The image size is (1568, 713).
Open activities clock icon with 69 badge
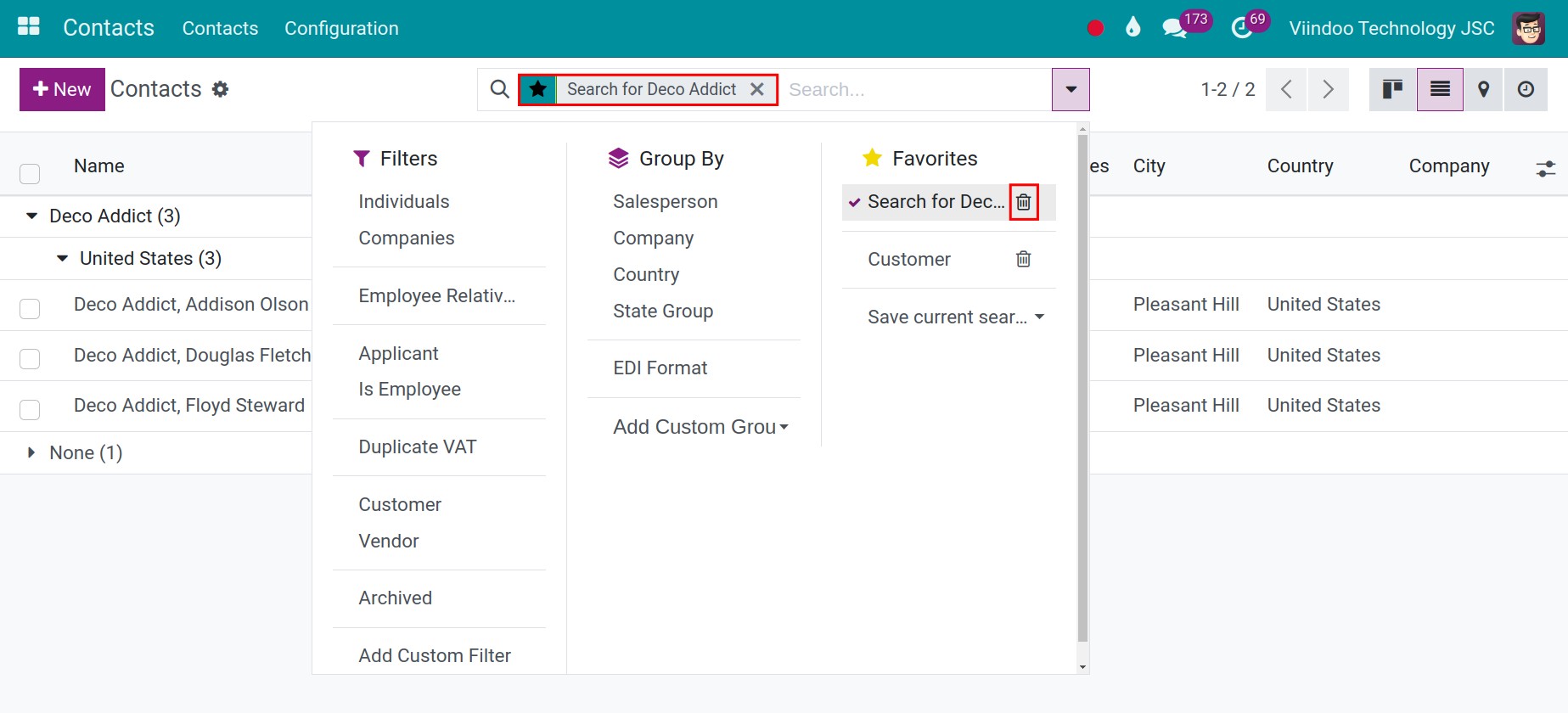coord(1241,28)
